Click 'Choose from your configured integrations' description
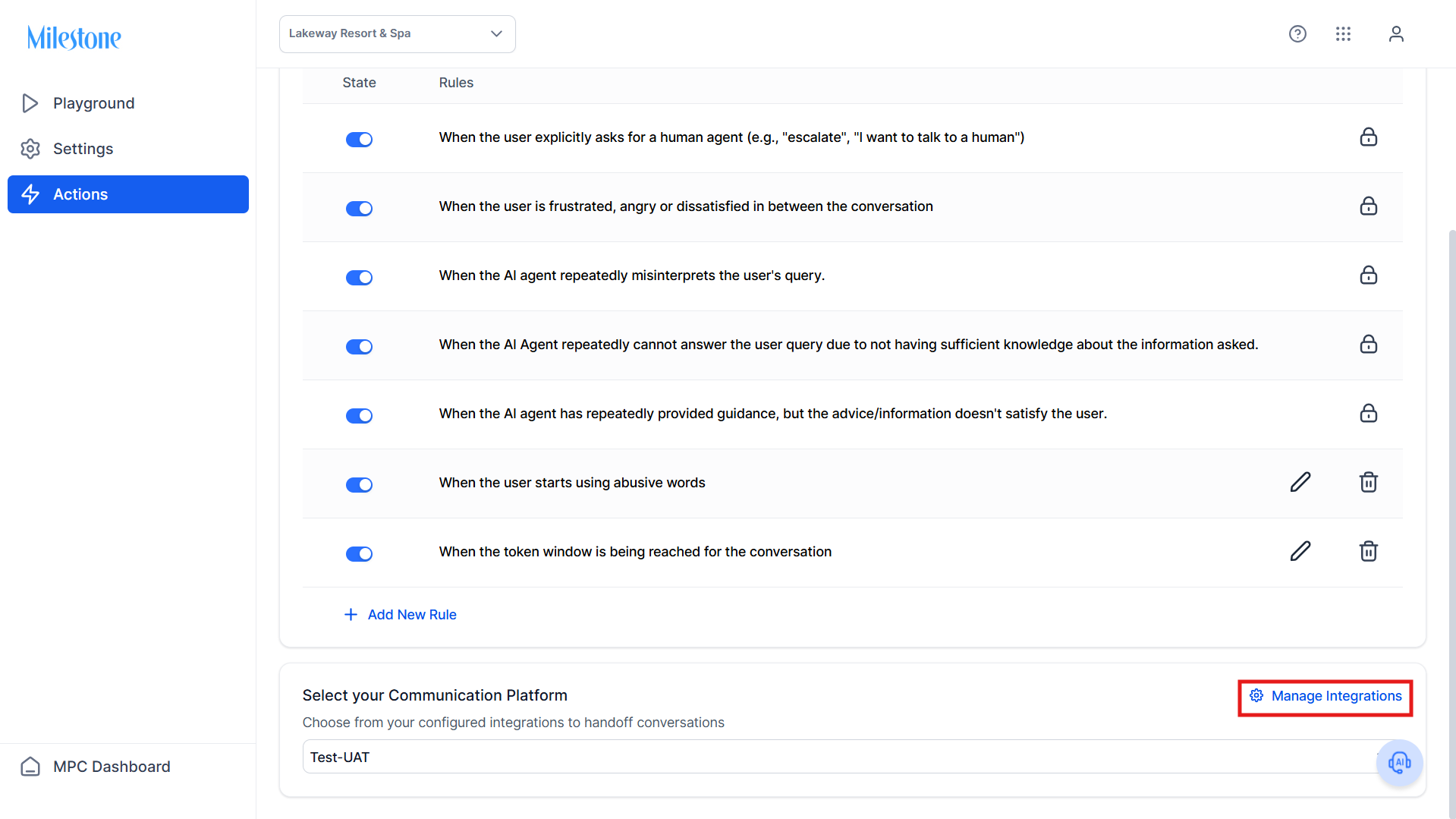The image size is (1456, 819). pyautogui.click(x=513, y=723)
